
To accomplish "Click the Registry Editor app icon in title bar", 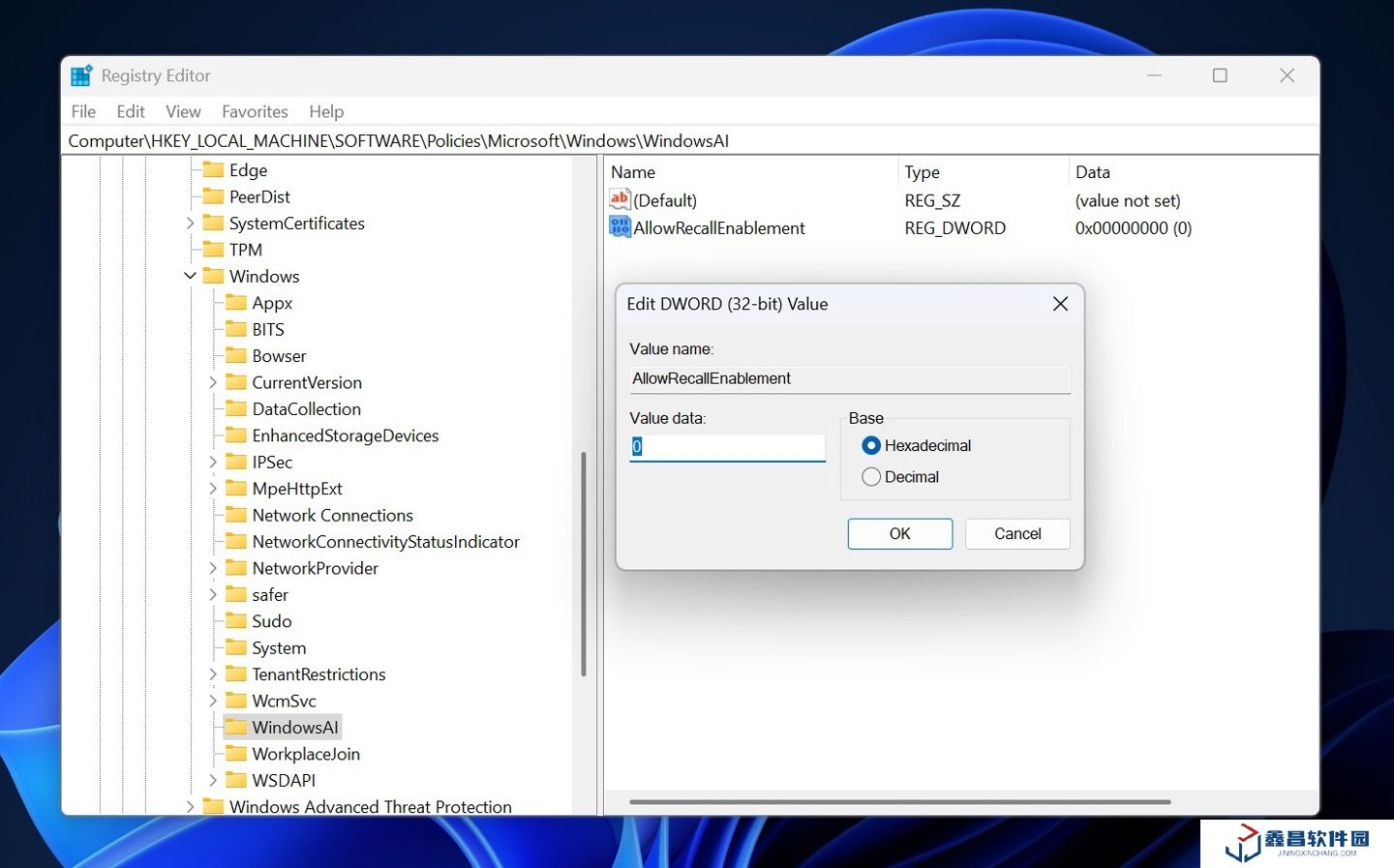I will (x=81, y=75).
